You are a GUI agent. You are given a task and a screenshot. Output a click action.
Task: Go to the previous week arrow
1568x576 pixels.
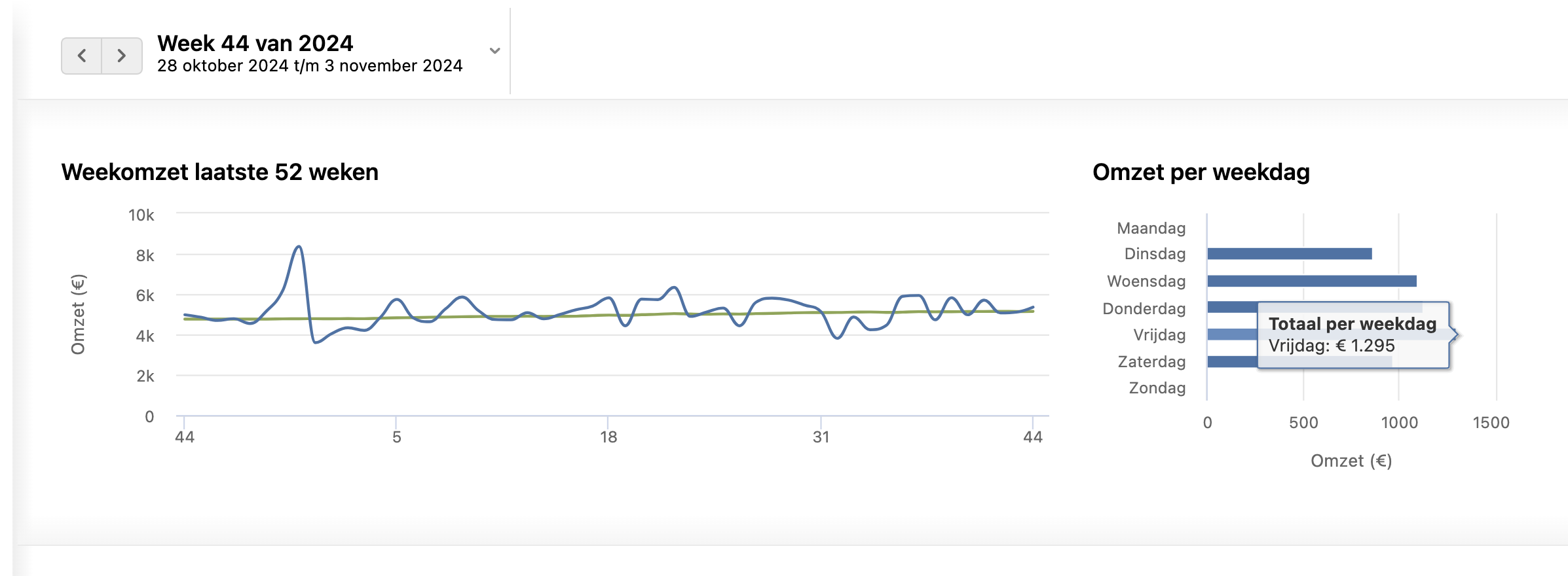(82, 56)
